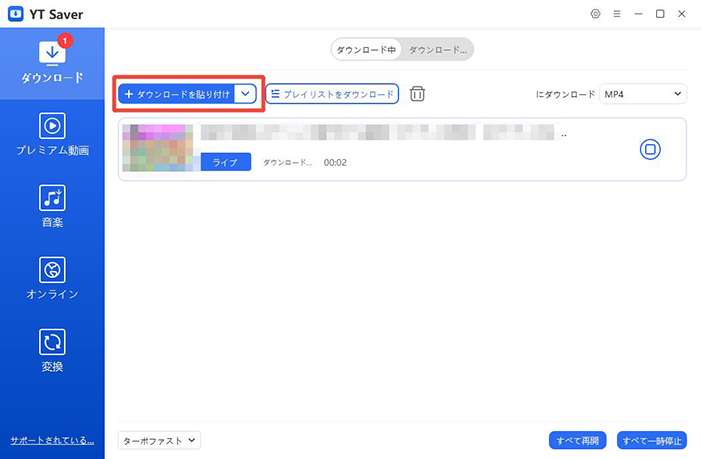Viewport: 701px width, 459px height.
Task: Click the にダウンロード label
Action: tap(565, 94)
